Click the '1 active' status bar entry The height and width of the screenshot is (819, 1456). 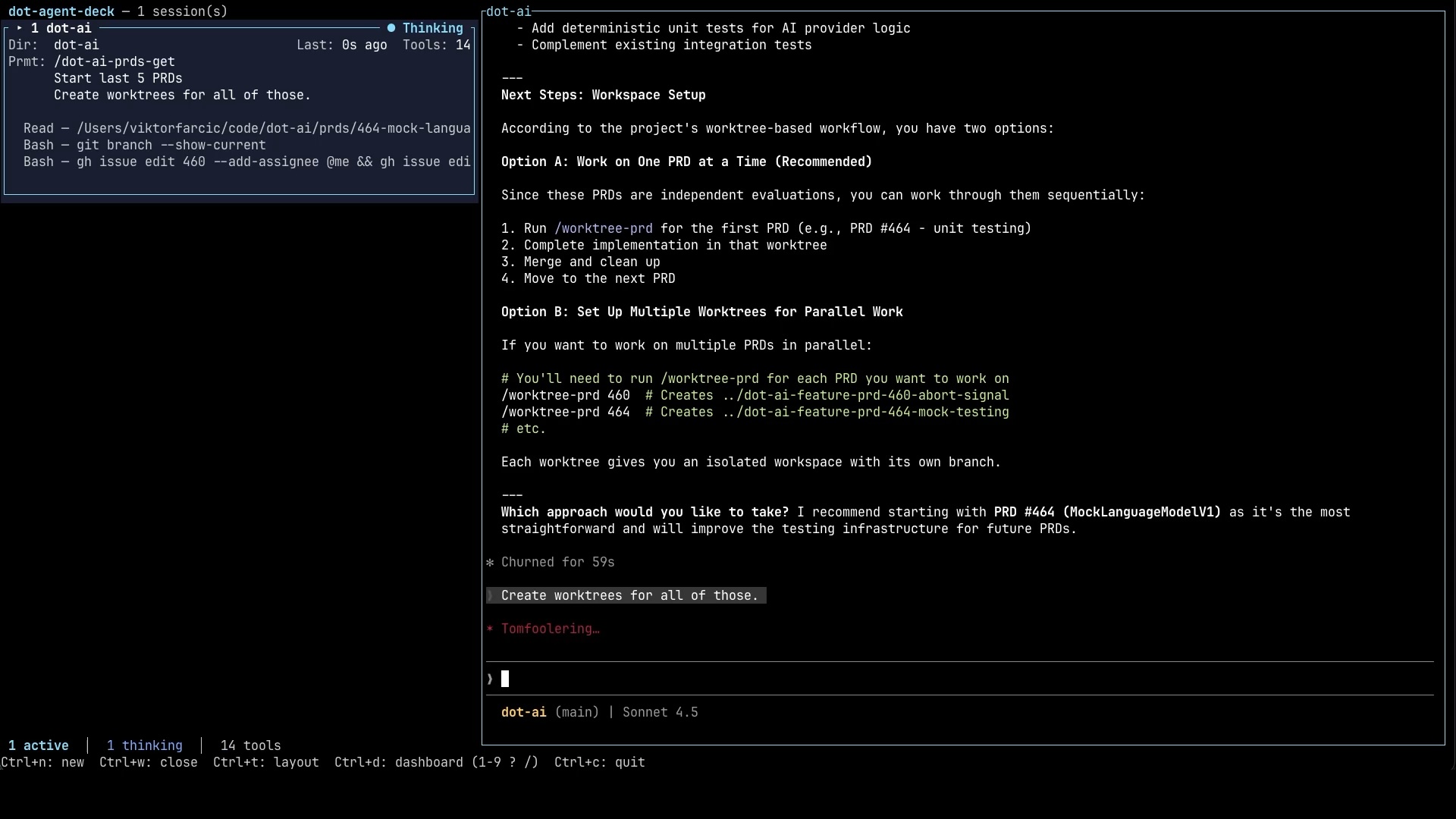(39, 745)
